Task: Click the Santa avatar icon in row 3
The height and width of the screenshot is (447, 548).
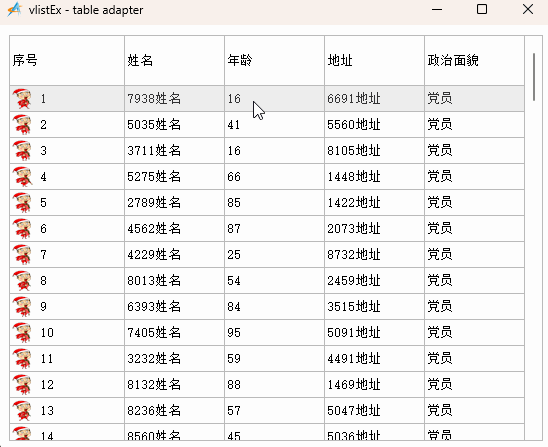Action: tap(22, 151)
